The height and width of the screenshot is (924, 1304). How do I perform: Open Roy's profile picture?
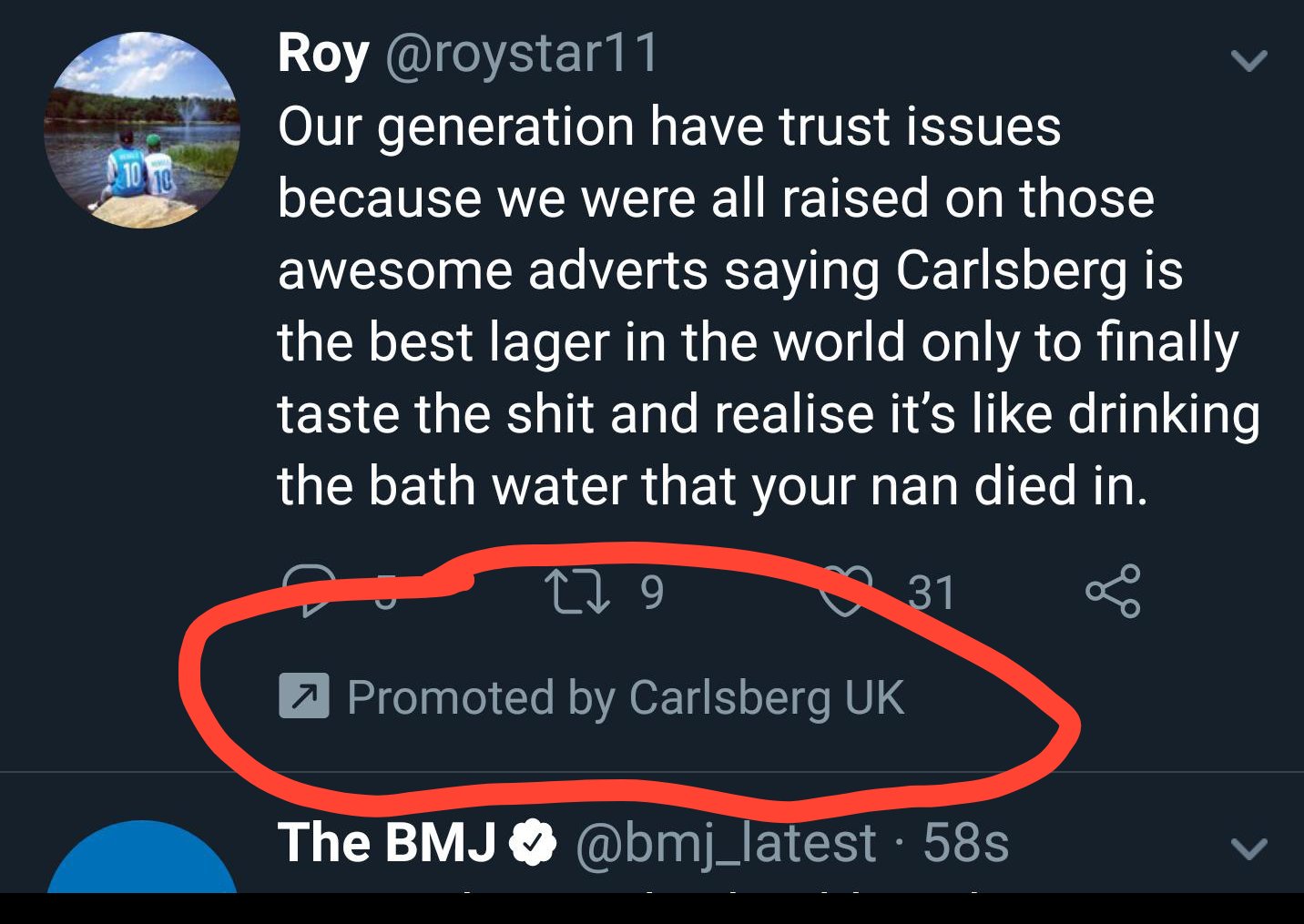(141, 130)
